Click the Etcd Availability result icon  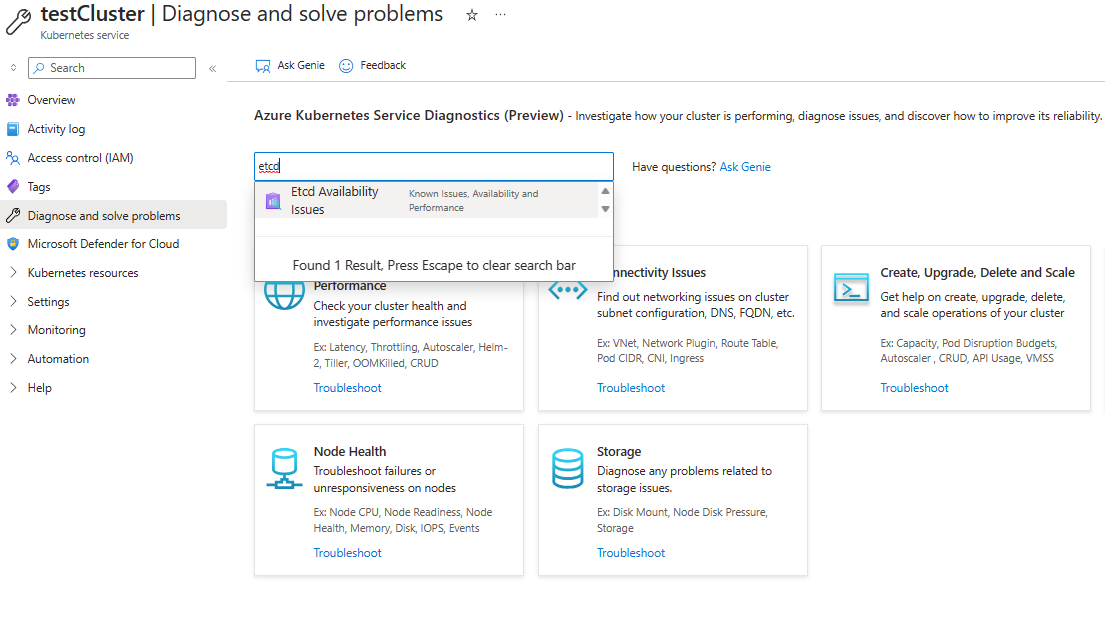coord(273,201)
